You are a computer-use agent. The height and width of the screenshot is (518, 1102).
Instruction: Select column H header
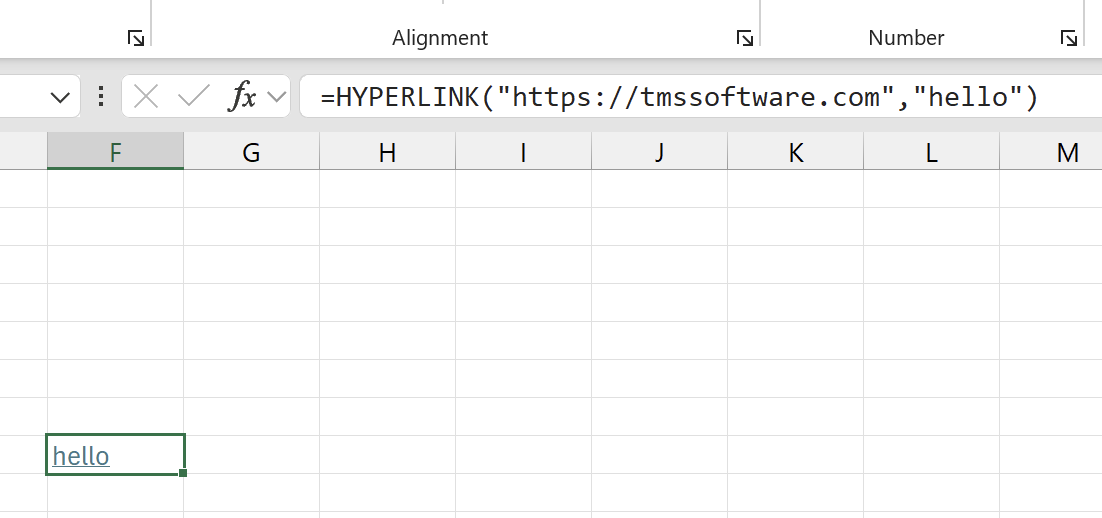coord(387,152)
